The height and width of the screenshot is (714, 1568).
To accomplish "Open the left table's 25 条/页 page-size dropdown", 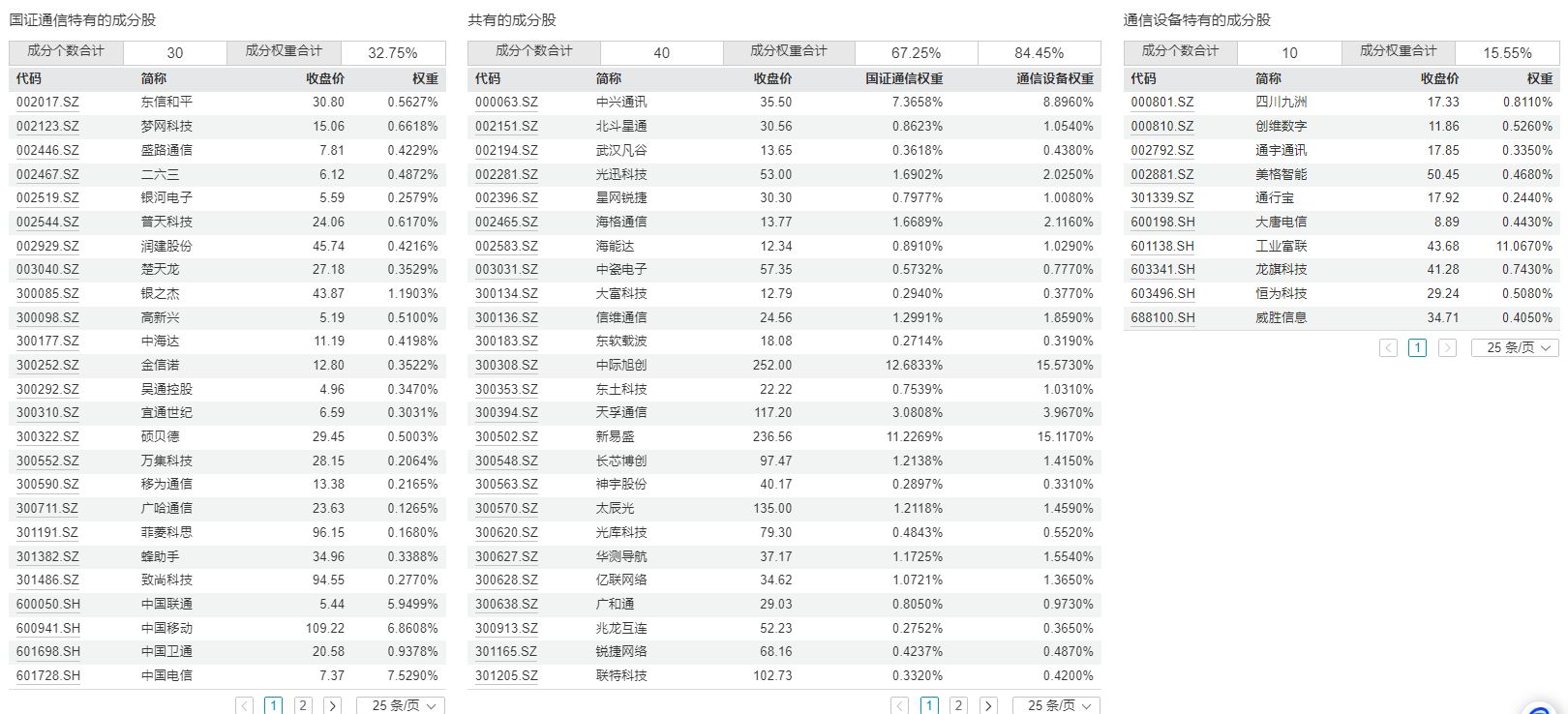I will pyautogui.click(x=401, y=705).
